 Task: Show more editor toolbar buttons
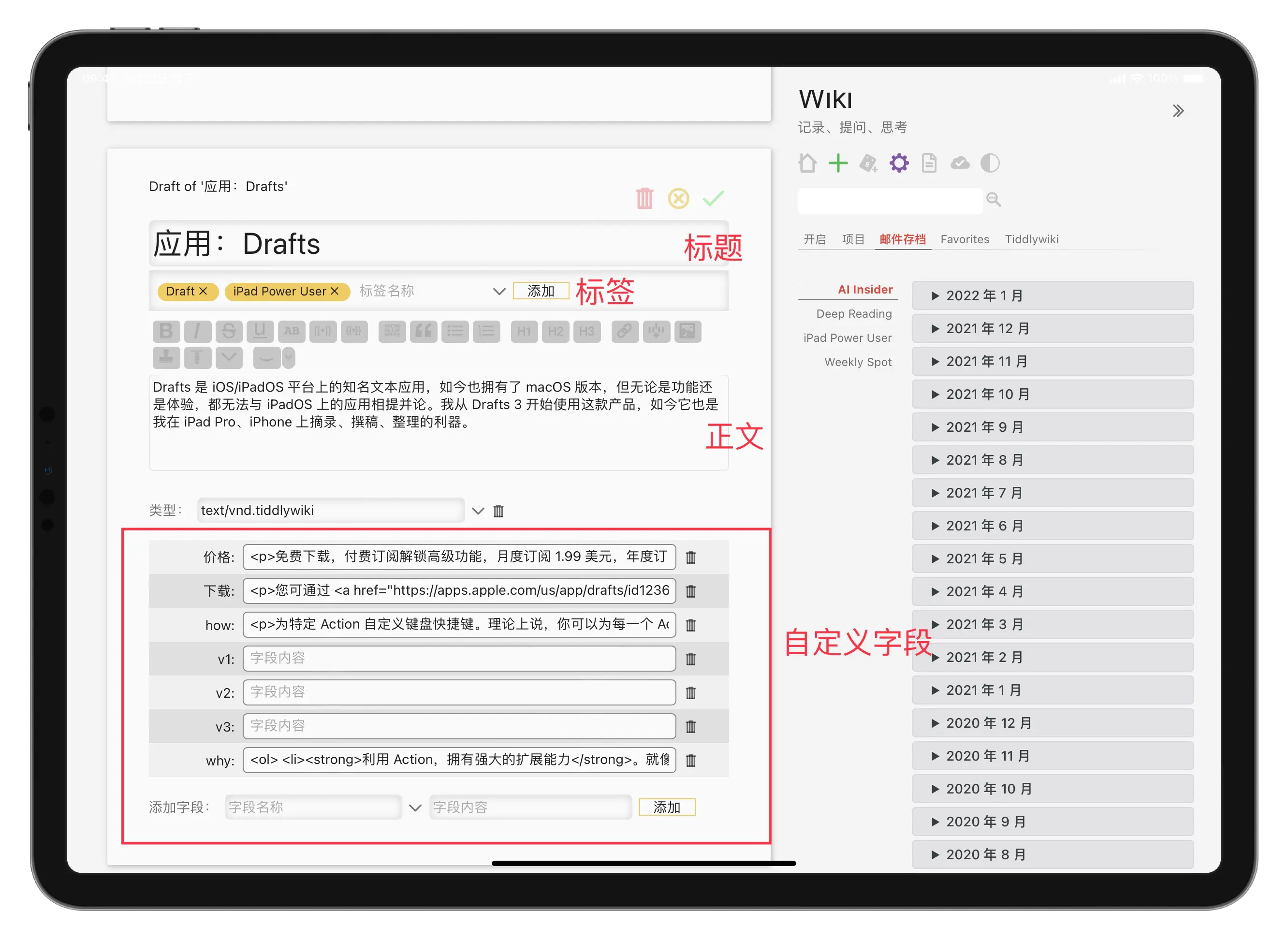click(x=229, y=357)
